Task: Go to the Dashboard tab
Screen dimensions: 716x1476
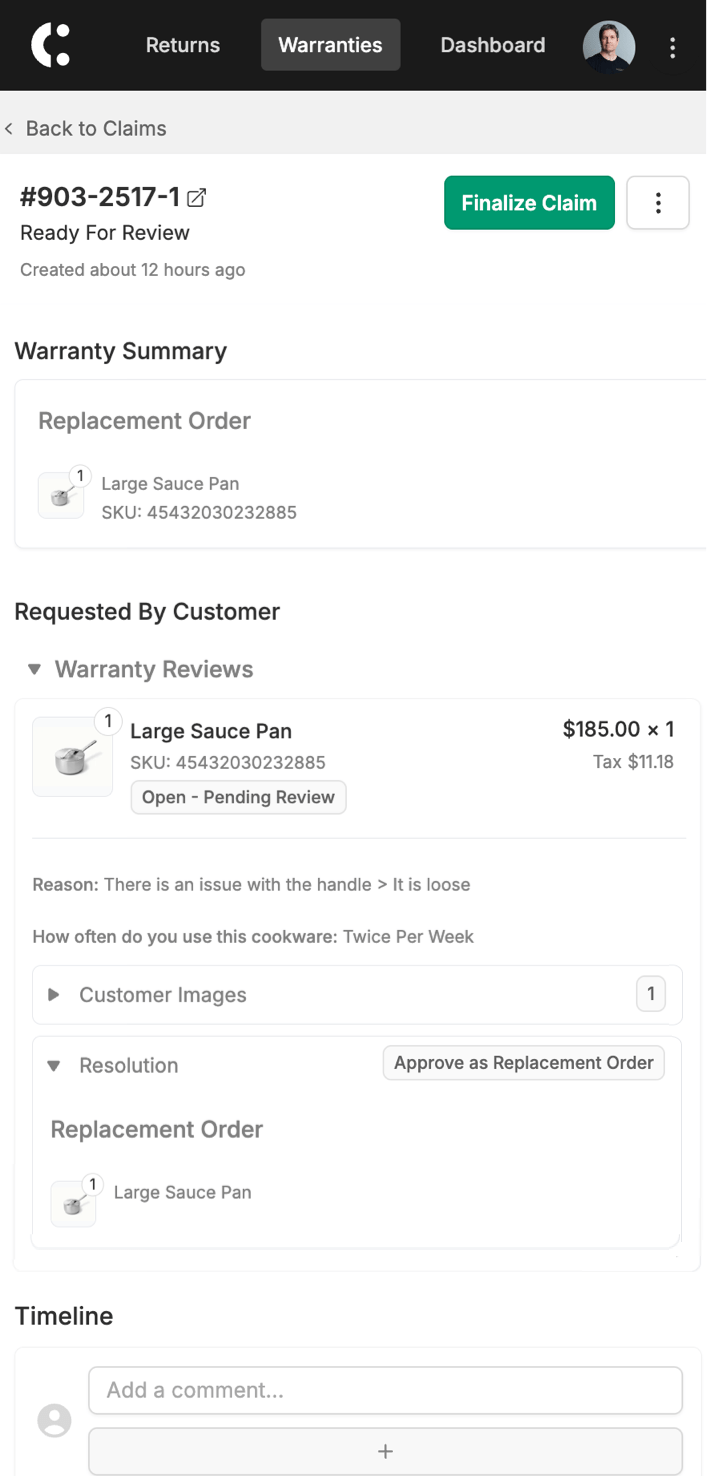Action: coord(493,45)
